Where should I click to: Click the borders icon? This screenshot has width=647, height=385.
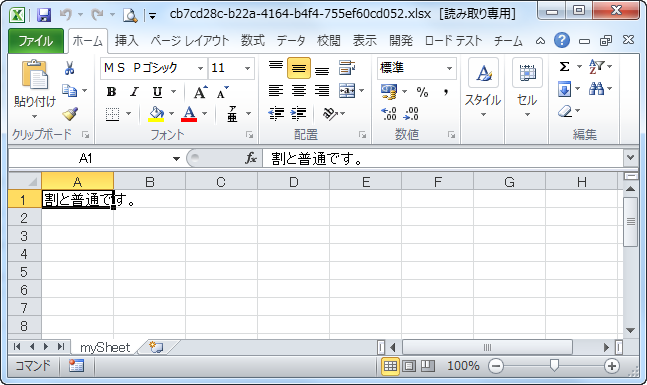(112, 114)
